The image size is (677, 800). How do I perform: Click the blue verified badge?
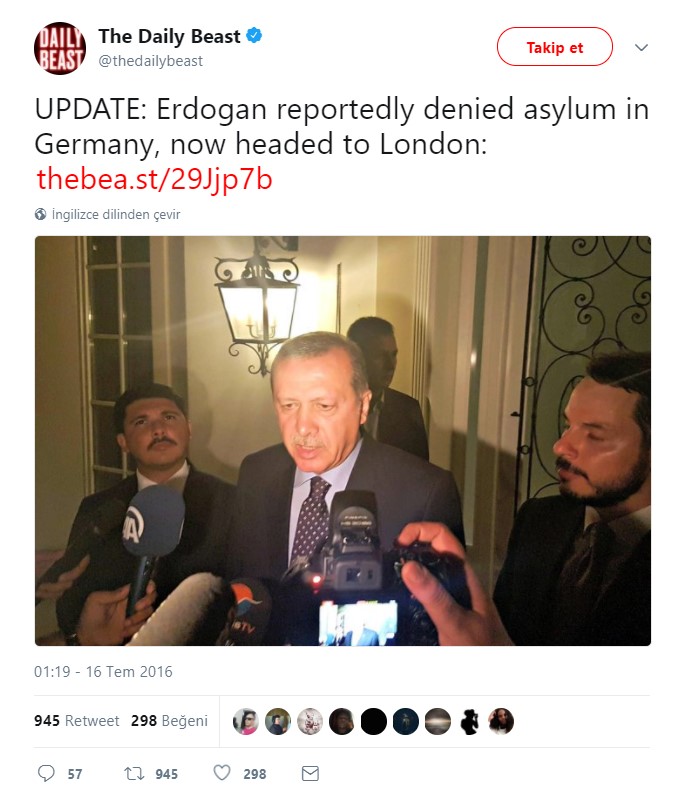pyautogui.click(x=254, y=36)
